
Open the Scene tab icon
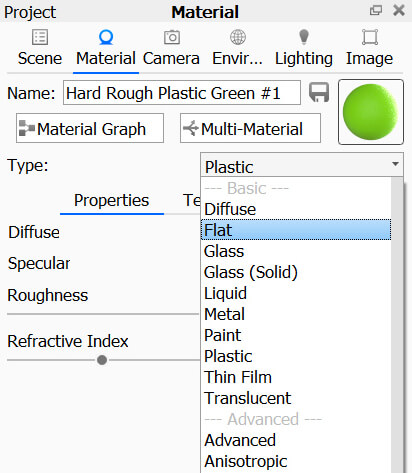pos(40,37)
